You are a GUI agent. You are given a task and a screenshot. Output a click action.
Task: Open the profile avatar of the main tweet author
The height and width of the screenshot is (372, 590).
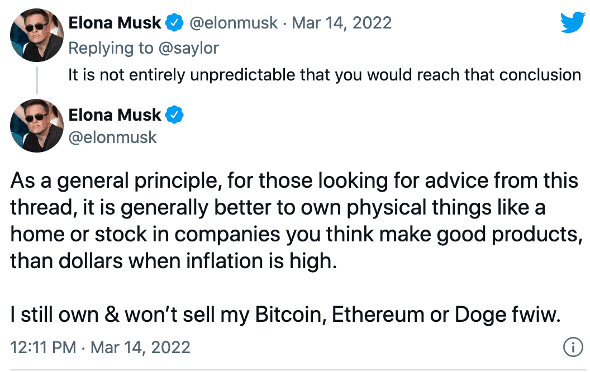(x=36, y=126)
